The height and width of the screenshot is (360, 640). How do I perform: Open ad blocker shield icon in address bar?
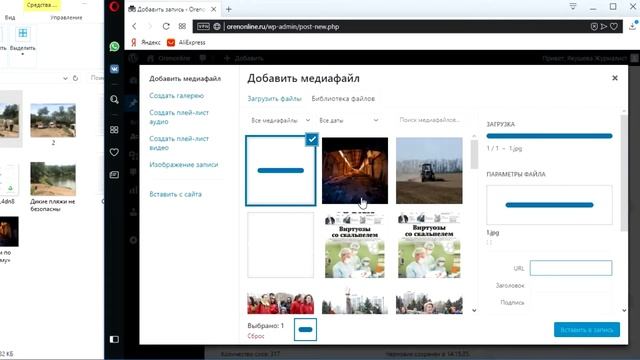(x=594, y=27)
